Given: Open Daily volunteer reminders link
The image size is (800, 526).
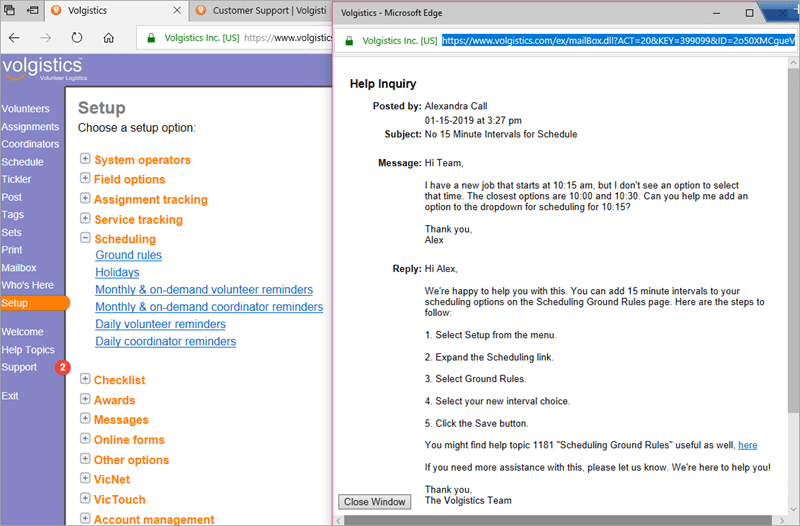Looking at the screenshot, I should pyautogui.click(x=160, y=324).
